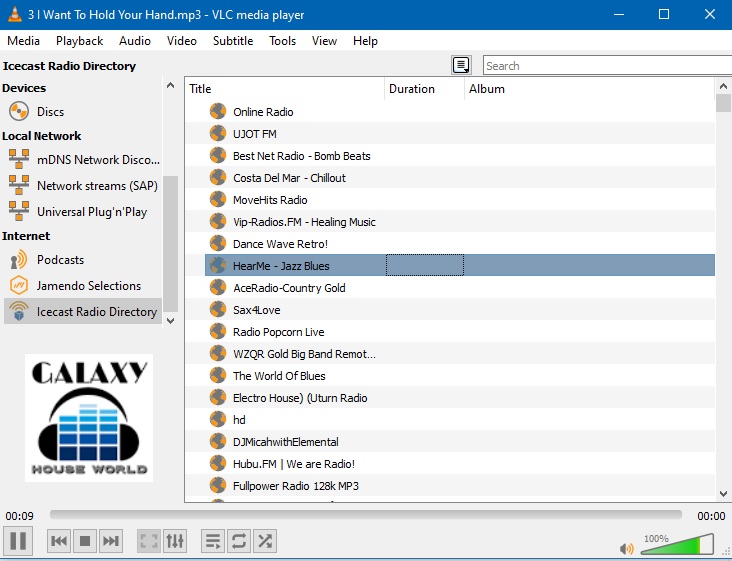Pause the current playback

(17, 541)
